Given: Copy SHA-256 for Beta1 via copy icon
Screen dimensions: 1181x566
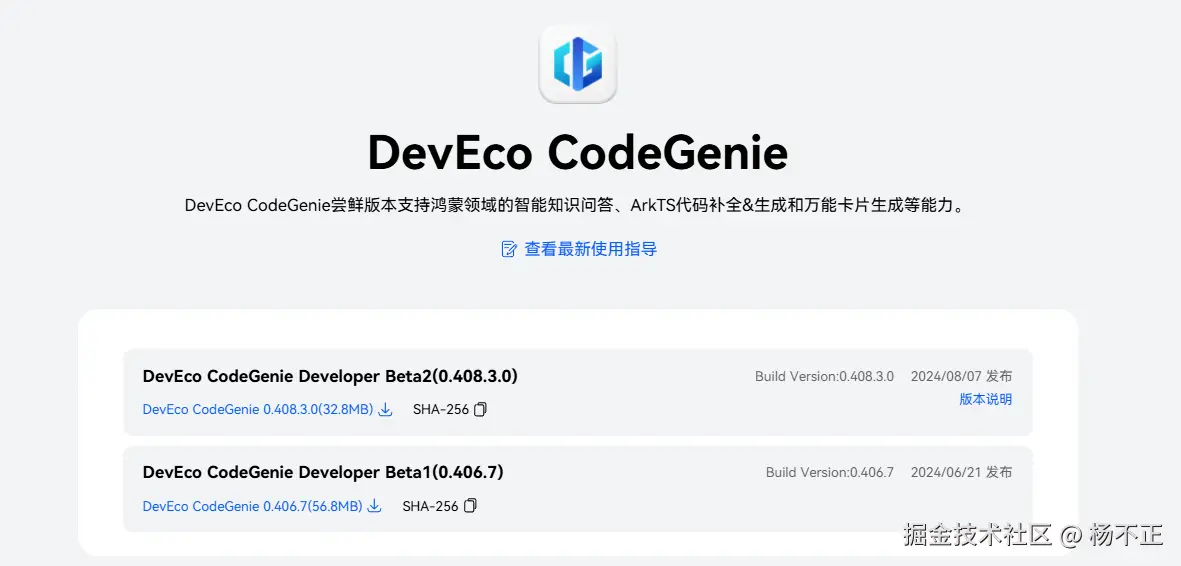Looking at the screenshot, I should pyautogui.click(x=470, y=506).
